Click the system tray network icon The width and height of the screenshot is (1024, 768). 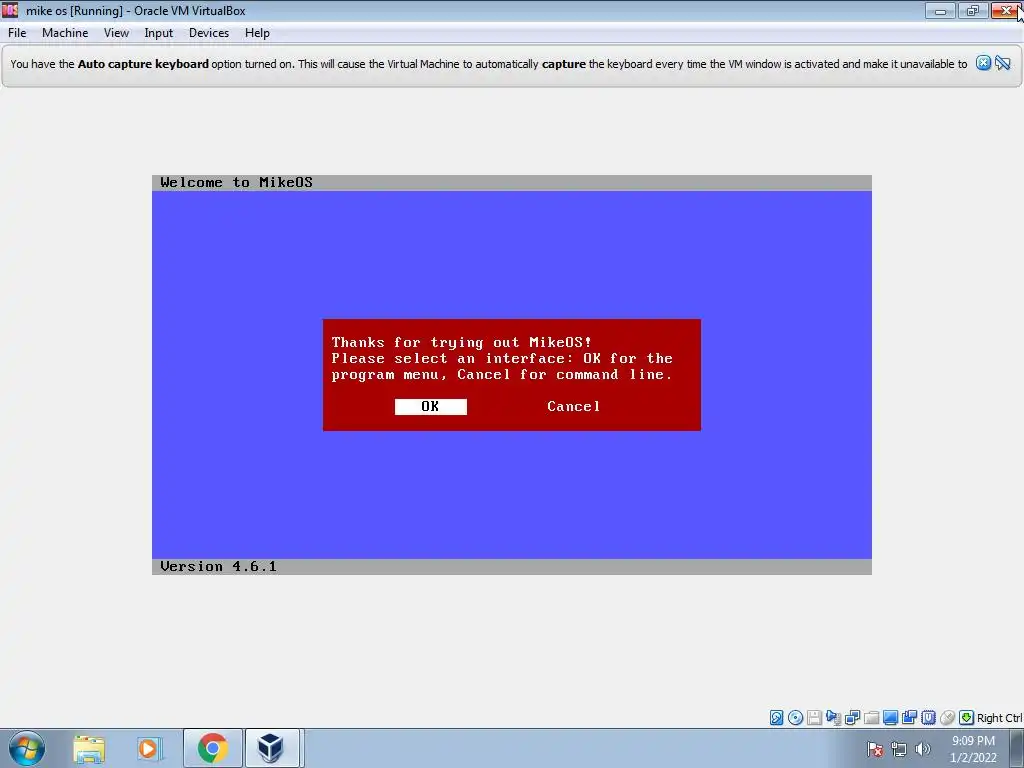[899, 749]
